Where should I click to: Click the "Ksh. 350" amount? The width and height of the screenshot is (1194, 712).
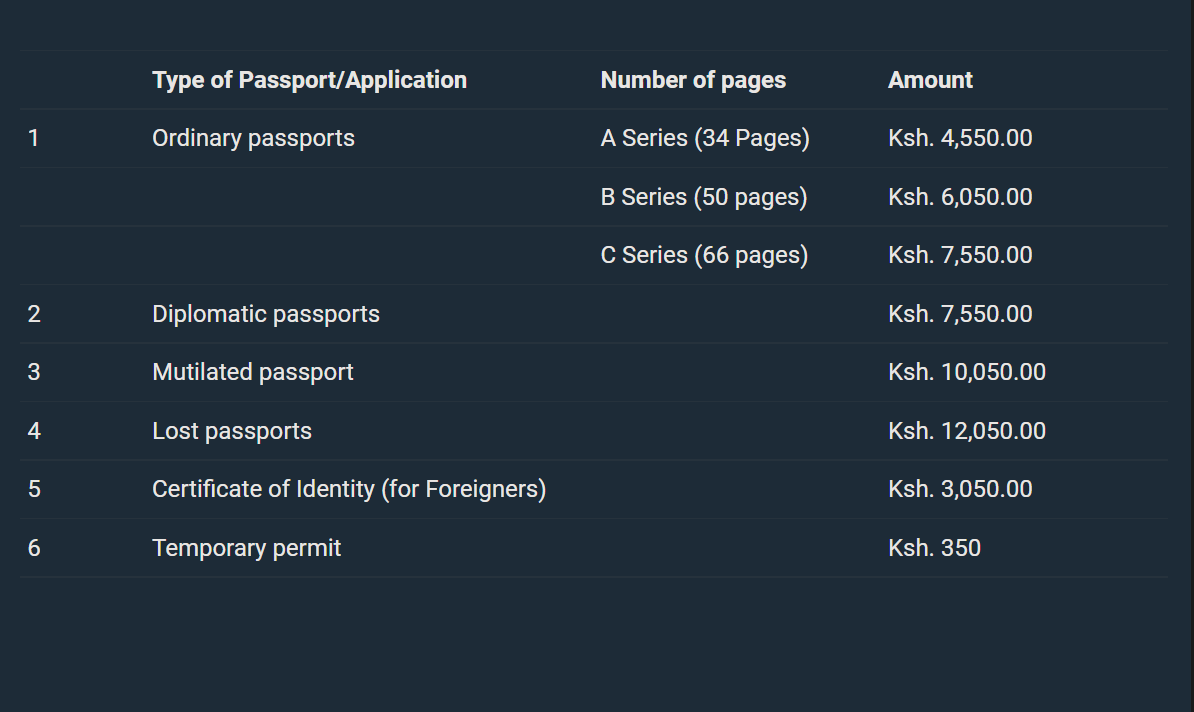pyautogui.click(x=934, y=548)
